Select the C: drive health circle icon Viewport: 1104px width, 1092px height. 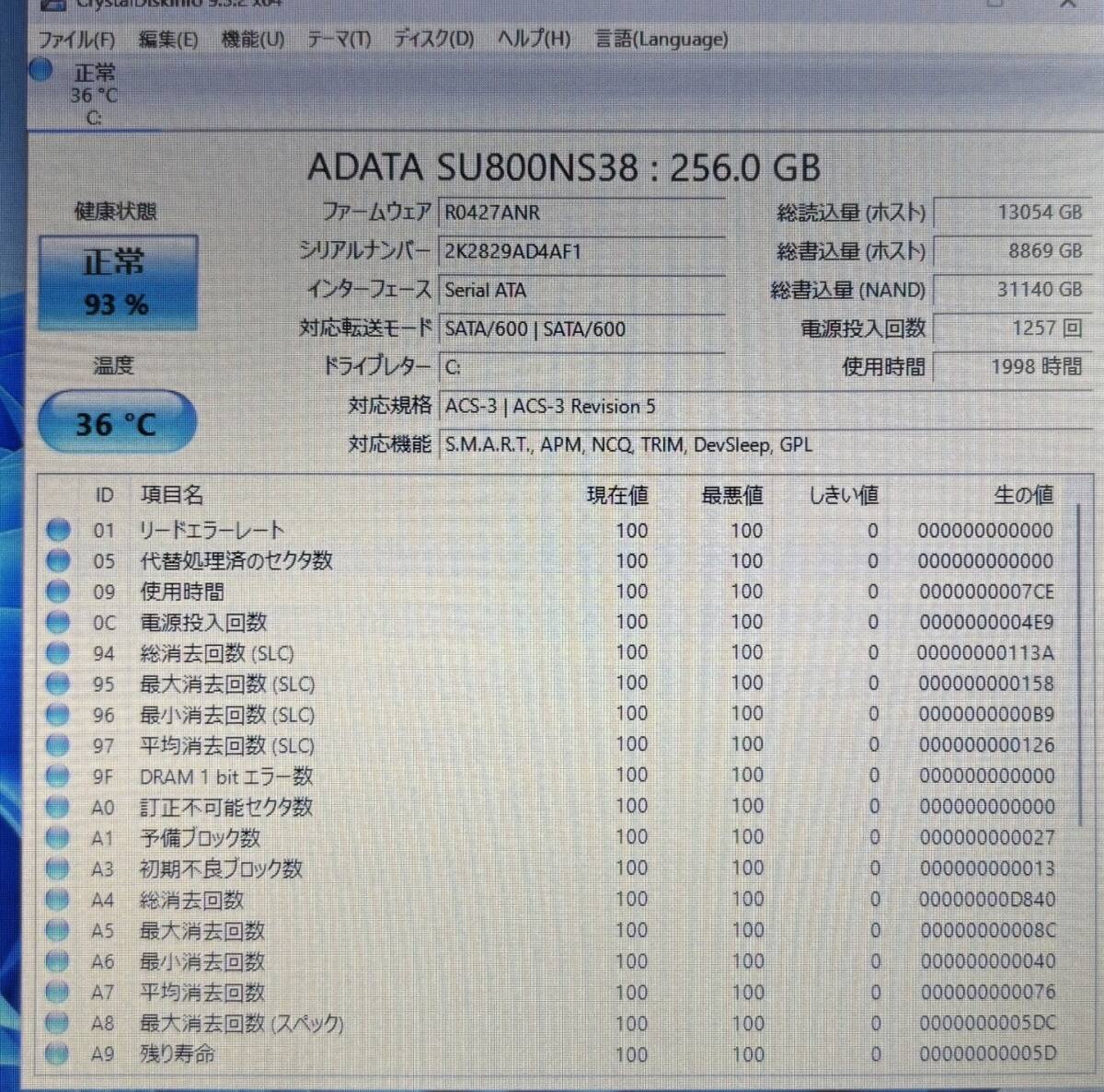point(40,68)
